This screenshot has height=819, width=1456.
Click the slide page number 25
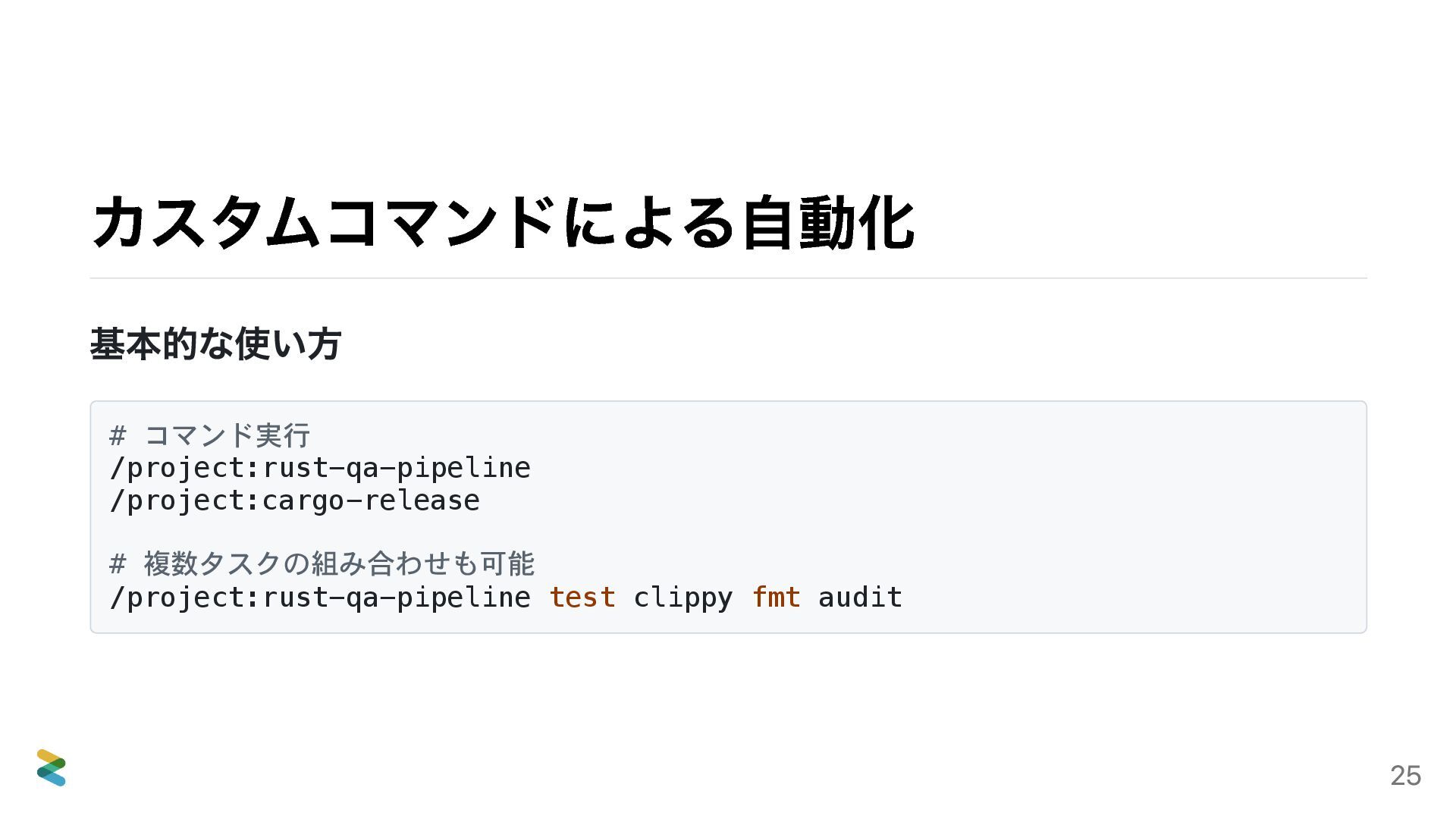[x=1405, y=775]
